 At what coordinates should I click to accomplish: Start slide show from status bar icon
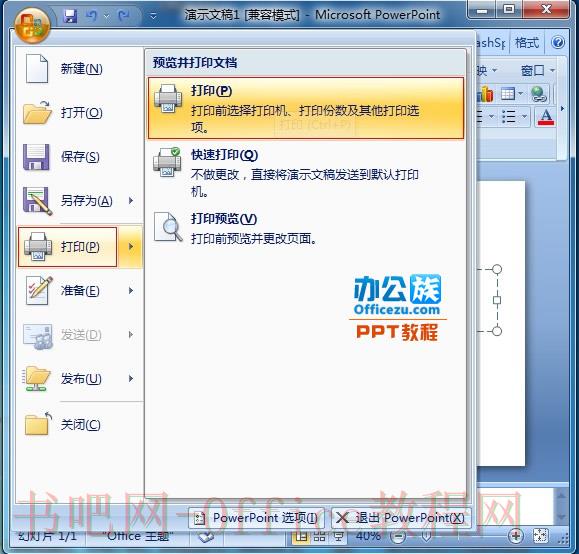click(338, 536)
